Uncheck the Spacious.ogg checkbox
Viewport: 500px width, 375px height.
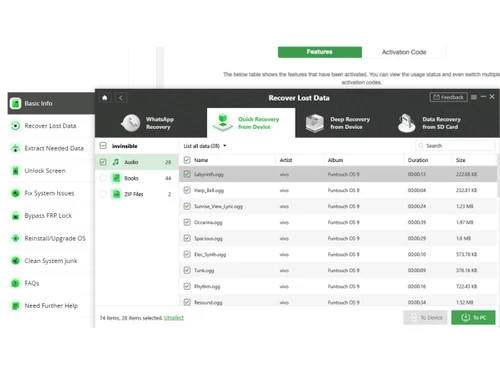pos(187,238)
